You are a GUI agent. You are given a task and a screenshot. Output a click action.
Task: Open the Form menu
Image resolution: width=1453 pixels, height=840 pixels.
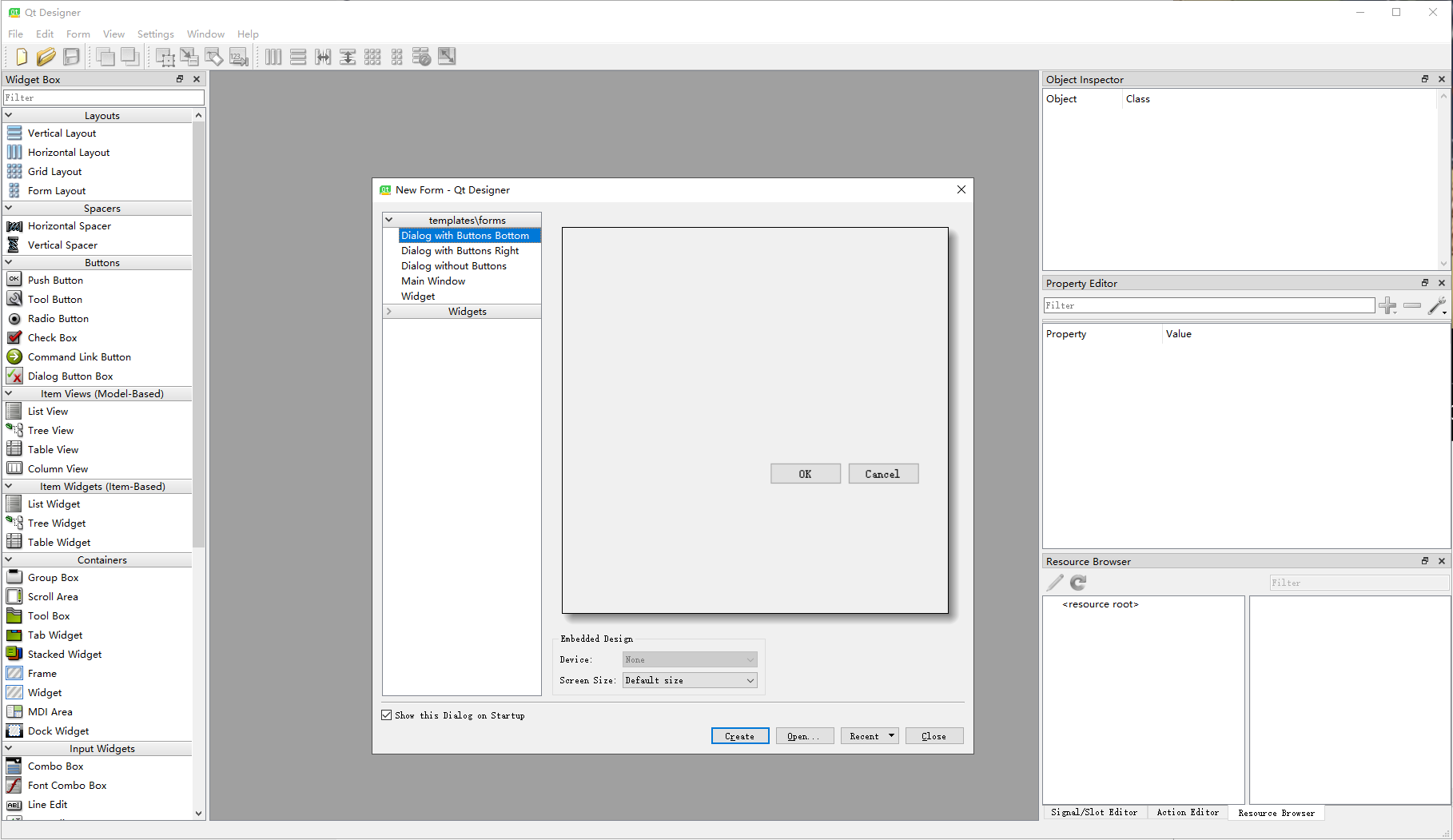(x=78, y=34)
